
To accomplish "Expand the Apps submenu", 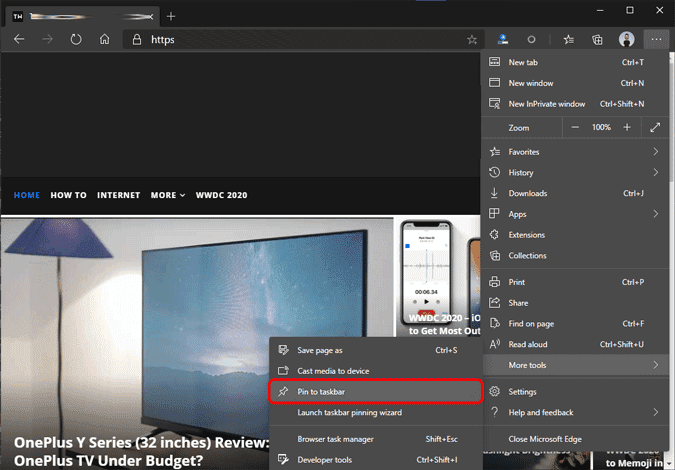I will point(575,214).
